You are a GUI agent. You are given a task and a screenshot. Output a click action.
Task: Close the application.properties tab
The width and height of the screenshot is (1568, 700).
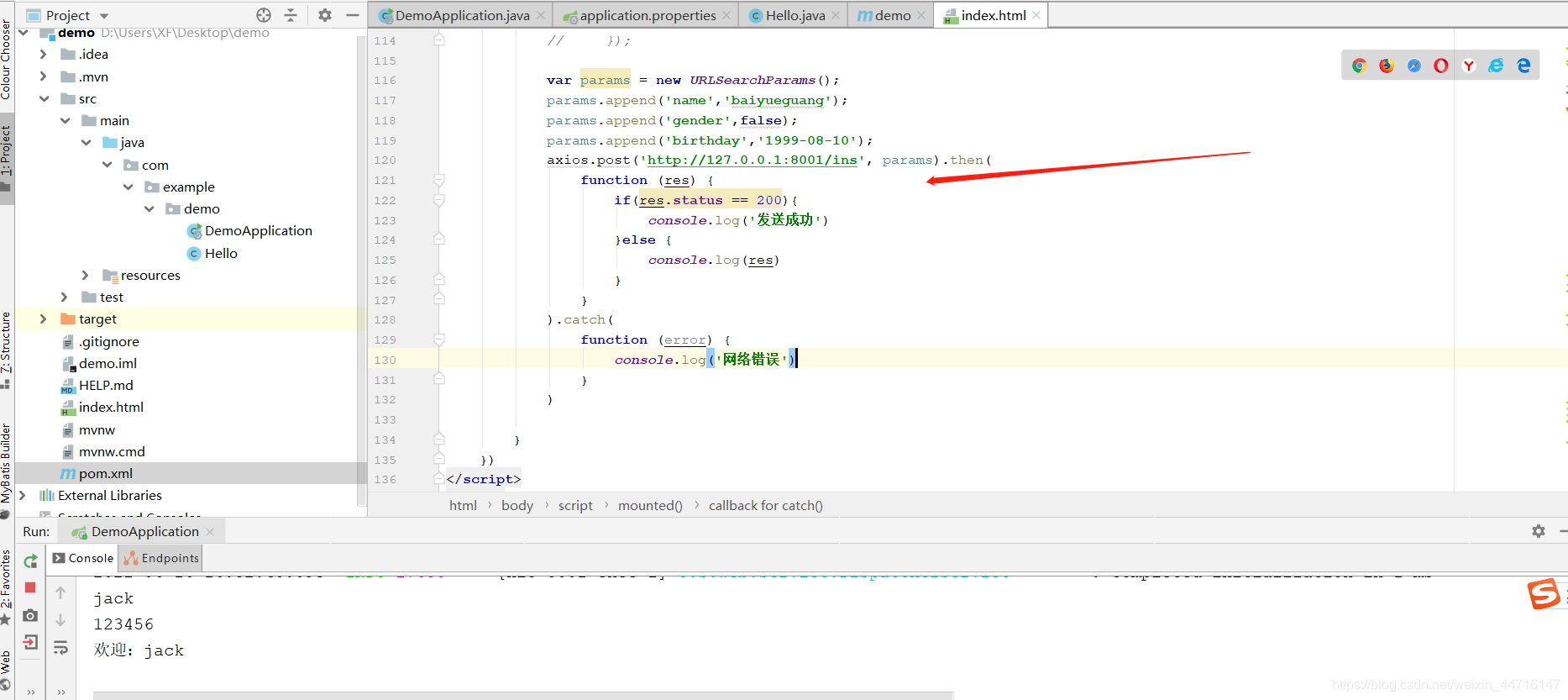tap(726, 15)
